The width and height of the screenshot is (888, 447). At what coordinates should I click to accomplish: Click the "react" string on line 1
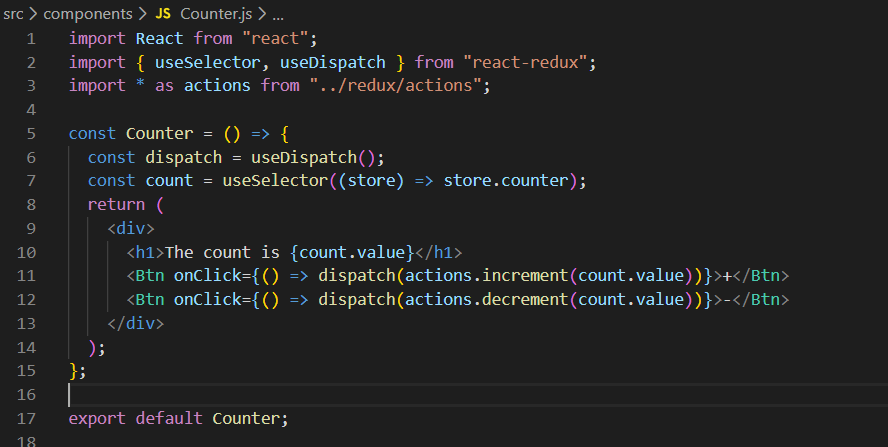pos(275,39)
